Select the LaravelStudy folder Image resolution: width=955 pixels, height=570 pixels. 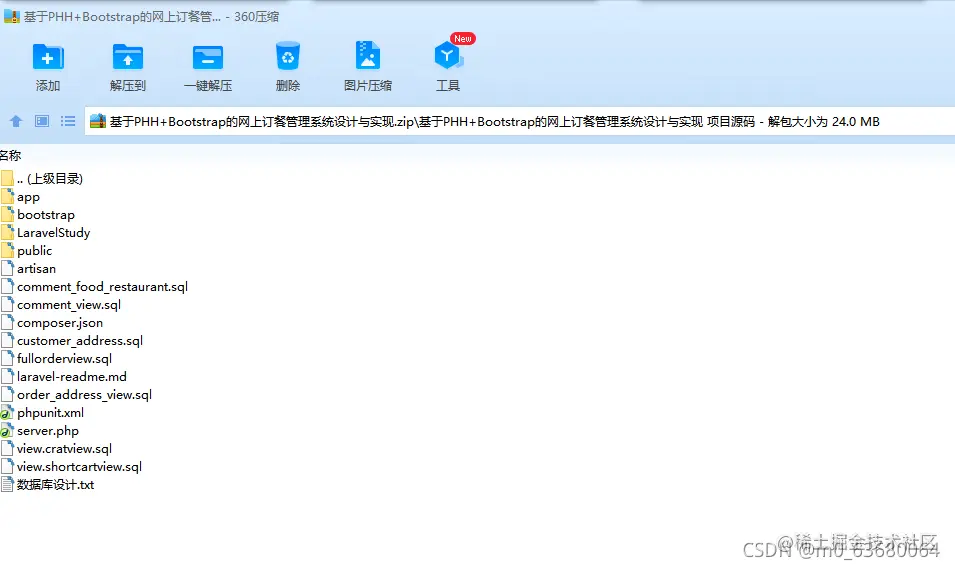pos(46,233)
